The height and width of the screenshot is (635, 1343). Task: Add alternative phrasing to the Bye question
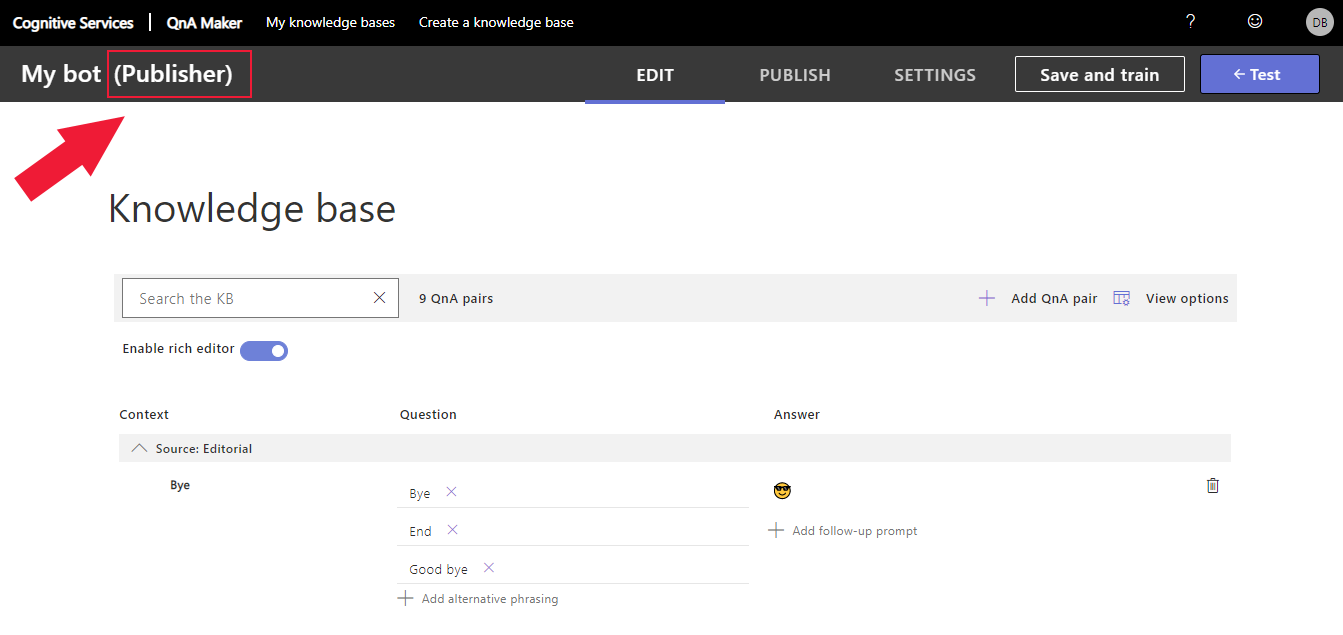(x=478, y=598)
